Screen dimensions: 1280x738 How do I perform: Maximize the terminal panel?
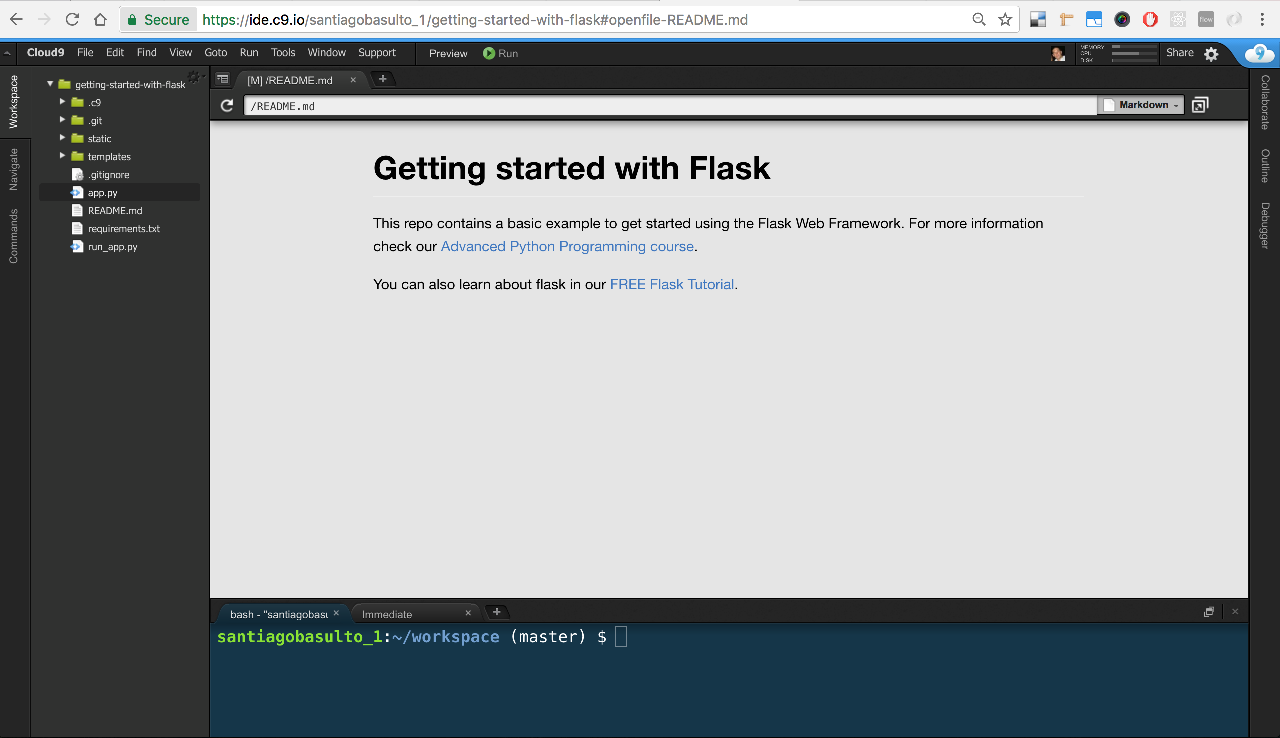(1208, 611)
